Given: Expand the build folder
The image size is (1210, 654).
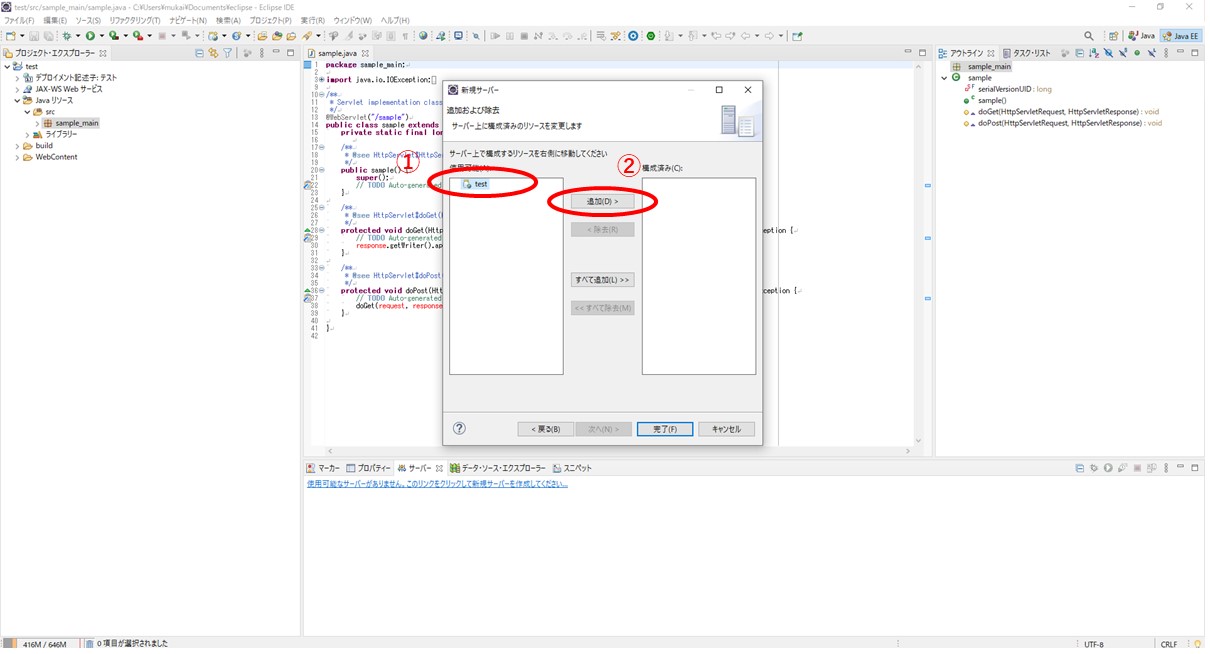Looking at the screenshot, I should [18, 146].
